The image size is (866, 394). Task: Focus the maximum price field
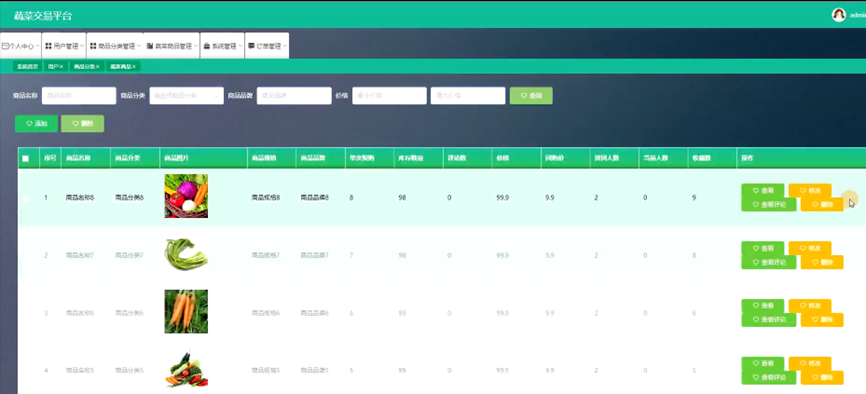coord(468,96)
